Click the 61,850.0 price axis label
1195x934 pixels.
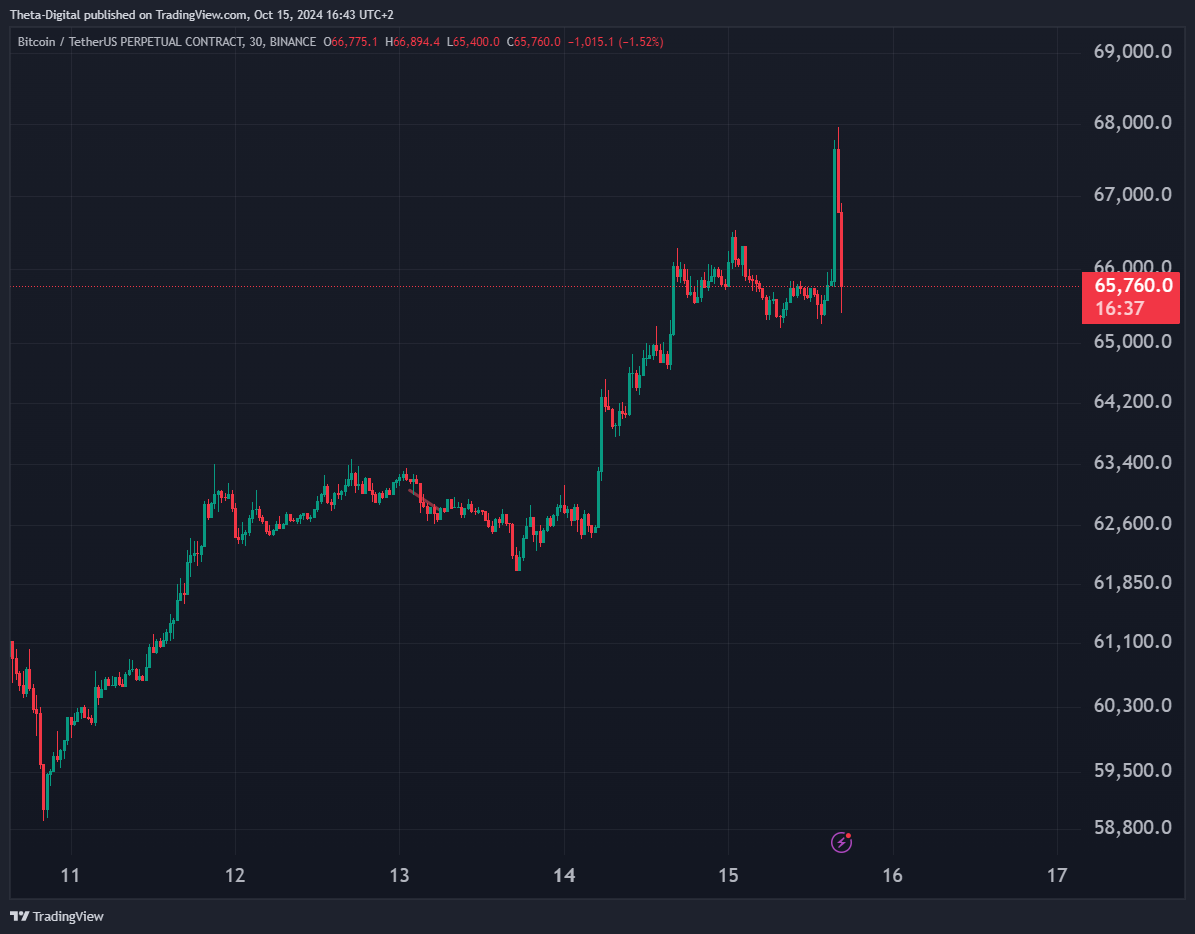pos(1133,582)
